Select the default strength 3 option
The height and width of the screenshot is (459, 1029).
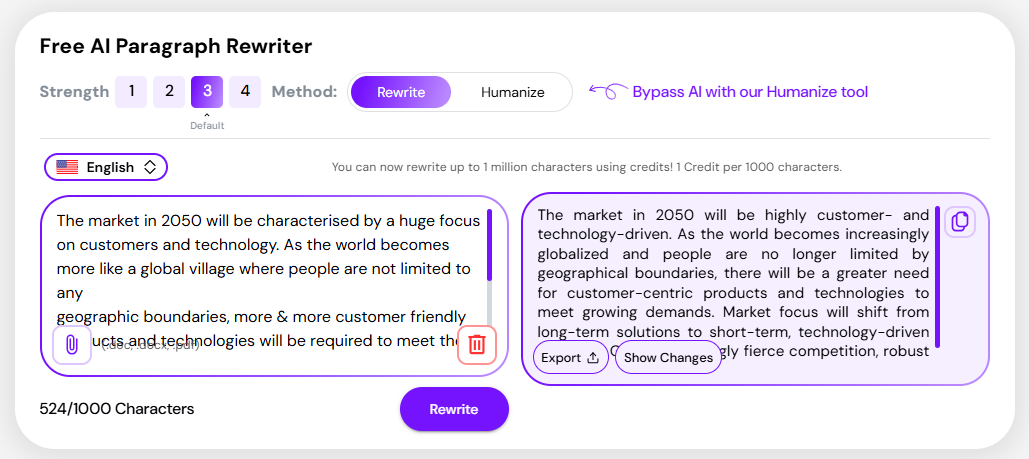207,92
